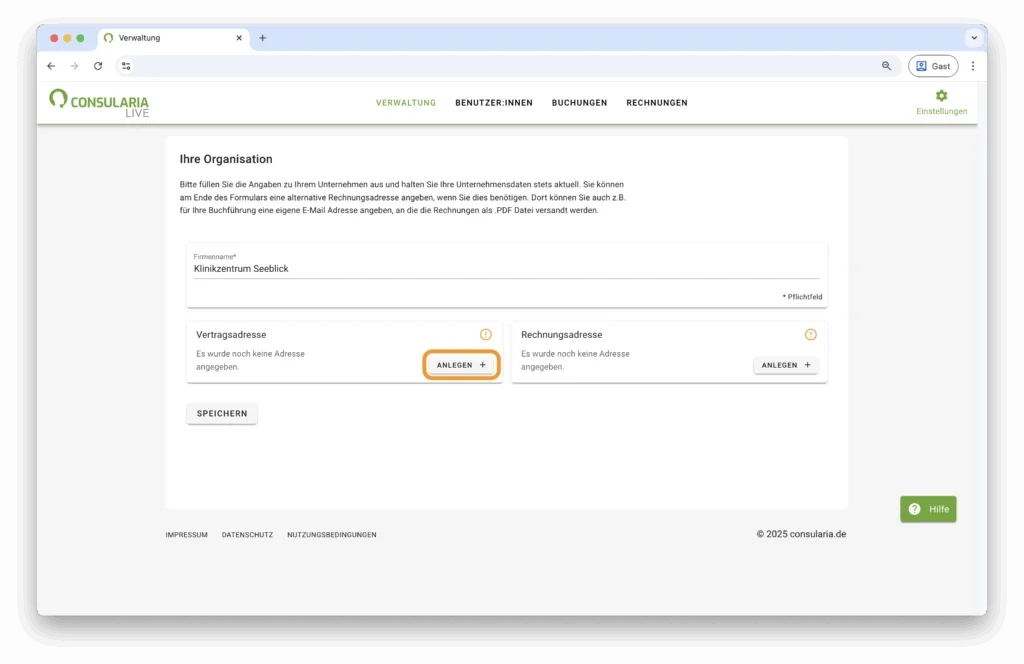Open the Datenschutz footer link
The width and height of the screenshot is (1024, 664).
click(247, 535)
